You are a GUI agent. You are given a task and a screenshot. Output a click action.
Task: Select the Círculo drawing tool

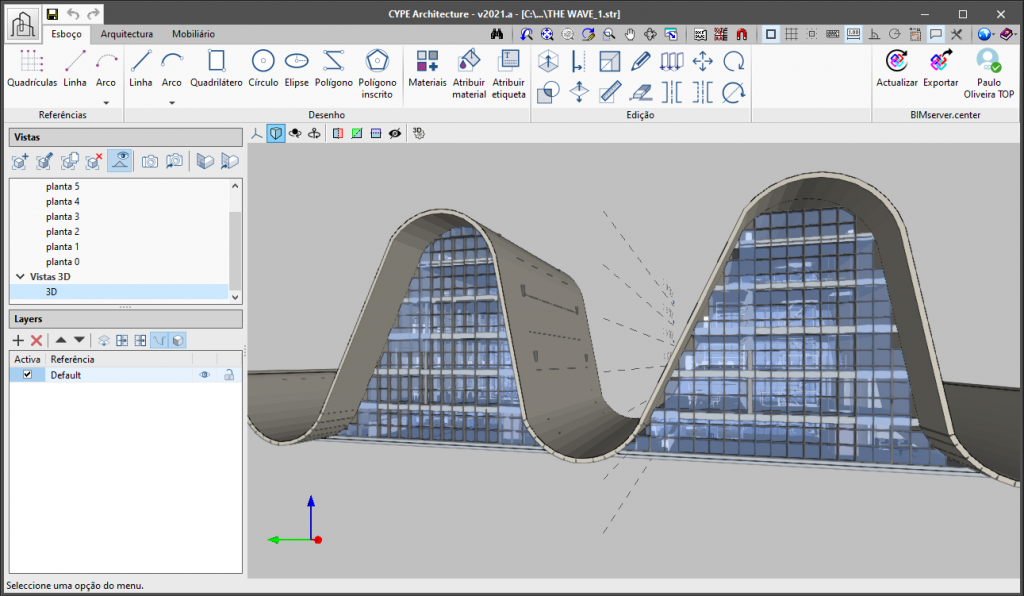(x=263, y=69)
